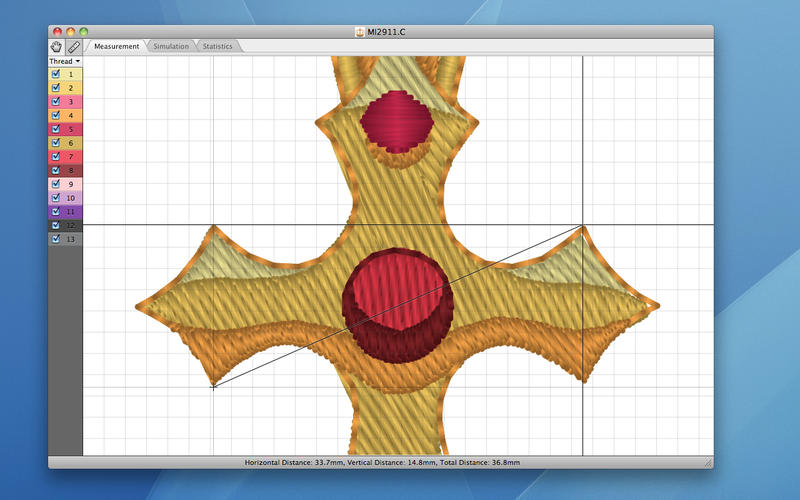Open the Simulation tab
The image size is (800, 500).
tap(171, 46)
